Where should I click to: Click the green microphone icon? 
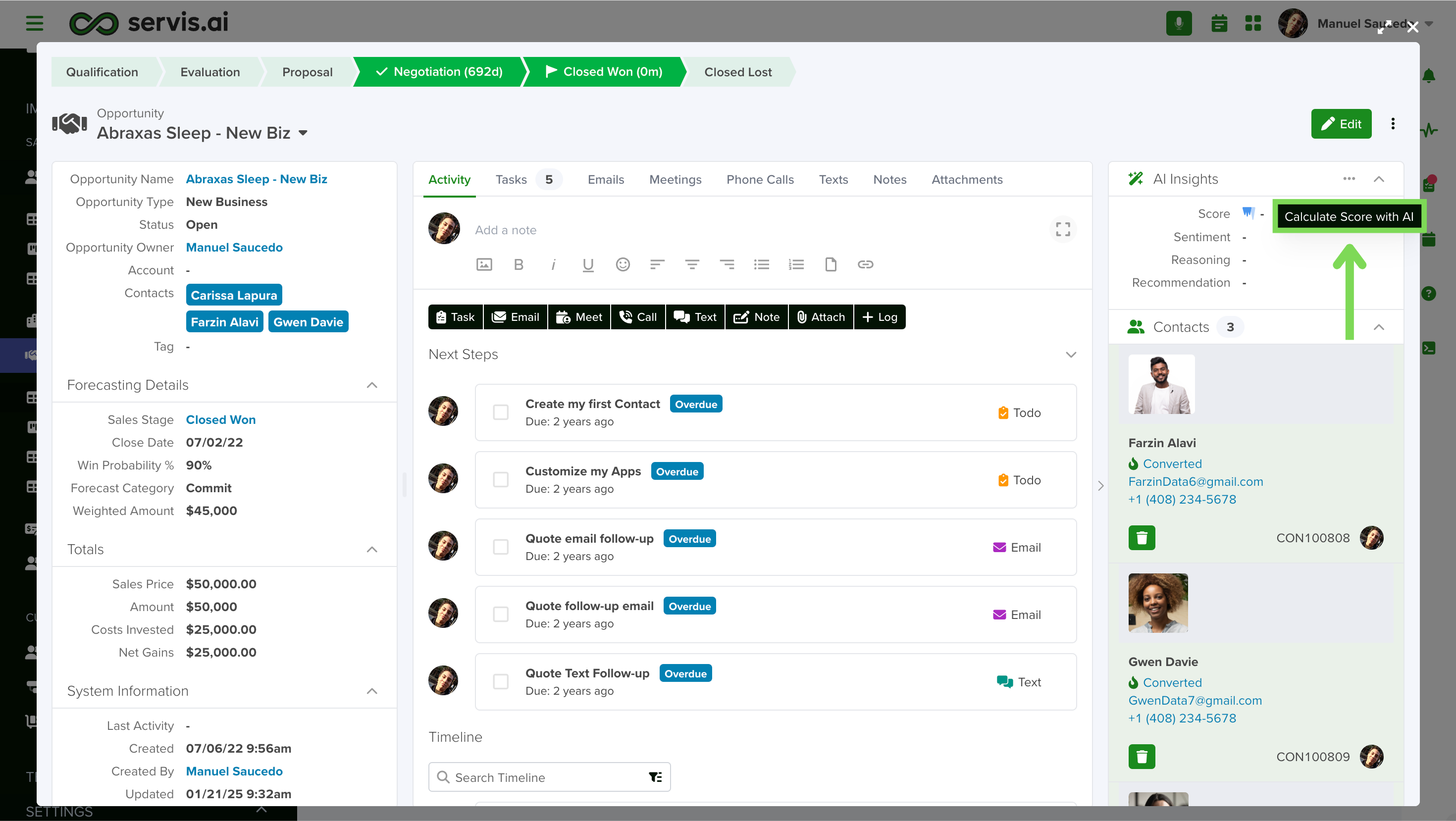(x=1179, y=23)
